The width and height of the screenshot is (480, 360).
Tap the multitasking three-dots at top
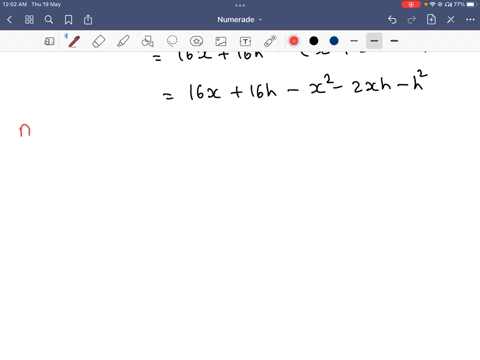[x=240, y=5]
